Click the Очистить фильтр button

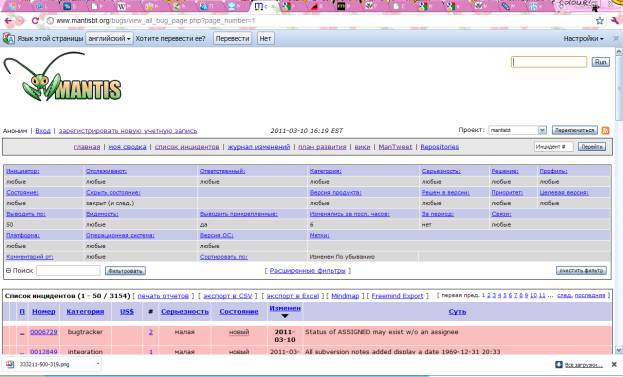pos(581,271)
